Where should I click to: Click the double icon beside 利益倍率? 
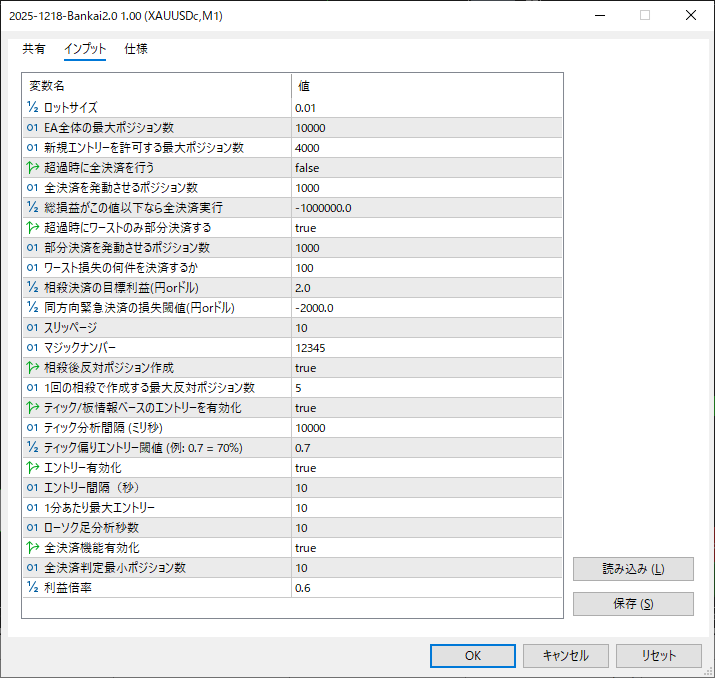click(33, 587)
